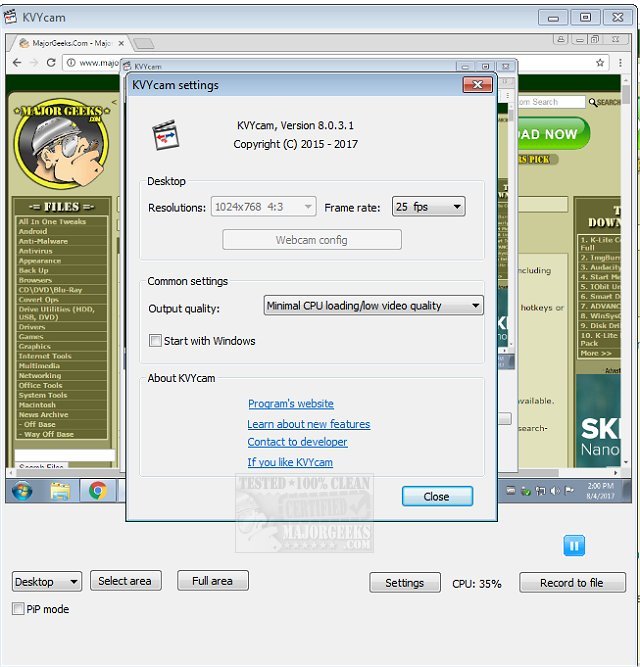
Task: Click the search magnifier icon on MajorGeeks
Action: pyautogui.click(x=593, y=102)
